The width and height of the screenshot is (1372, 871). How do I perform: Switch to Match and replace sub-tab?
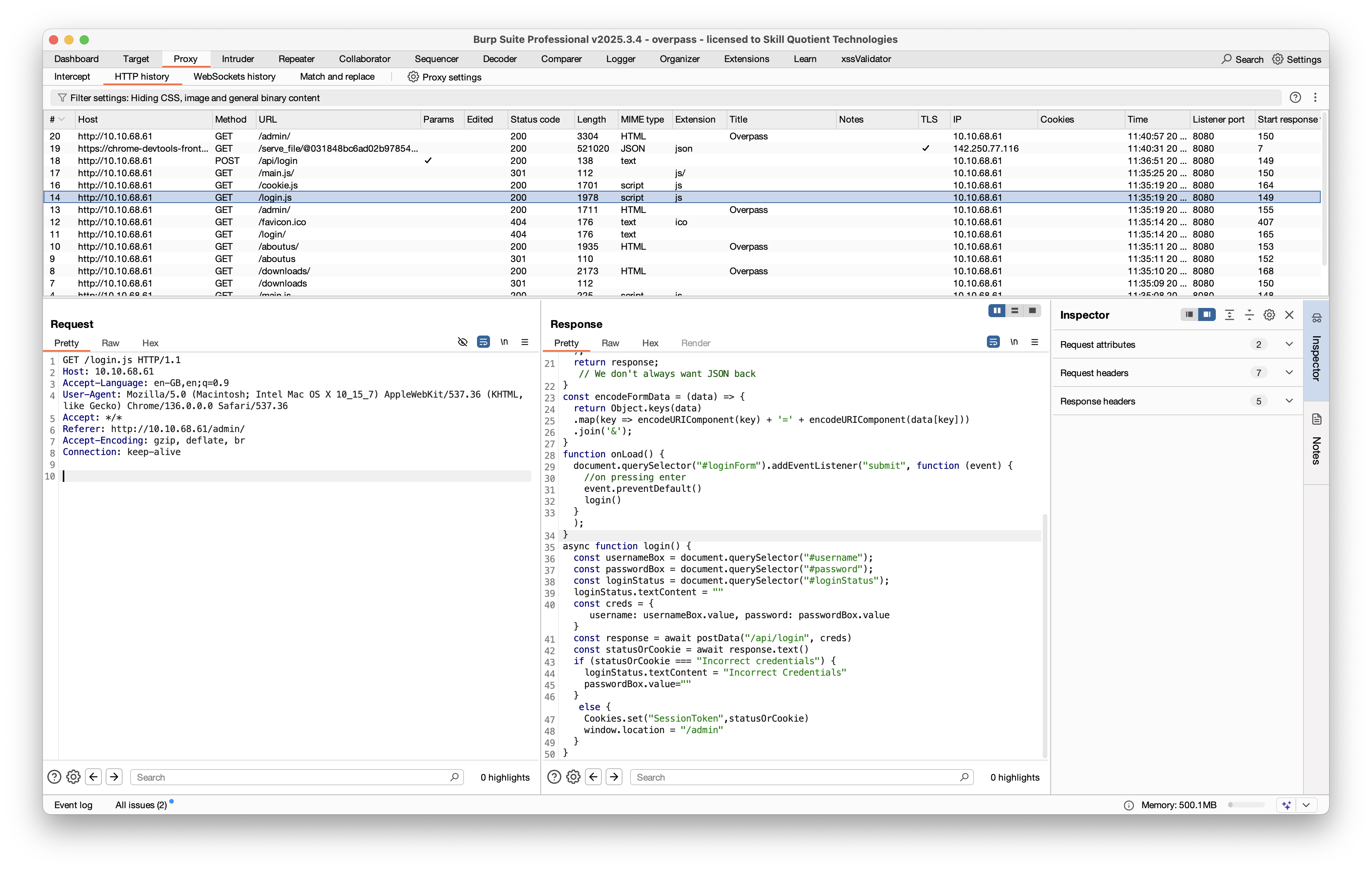(337, 76)
